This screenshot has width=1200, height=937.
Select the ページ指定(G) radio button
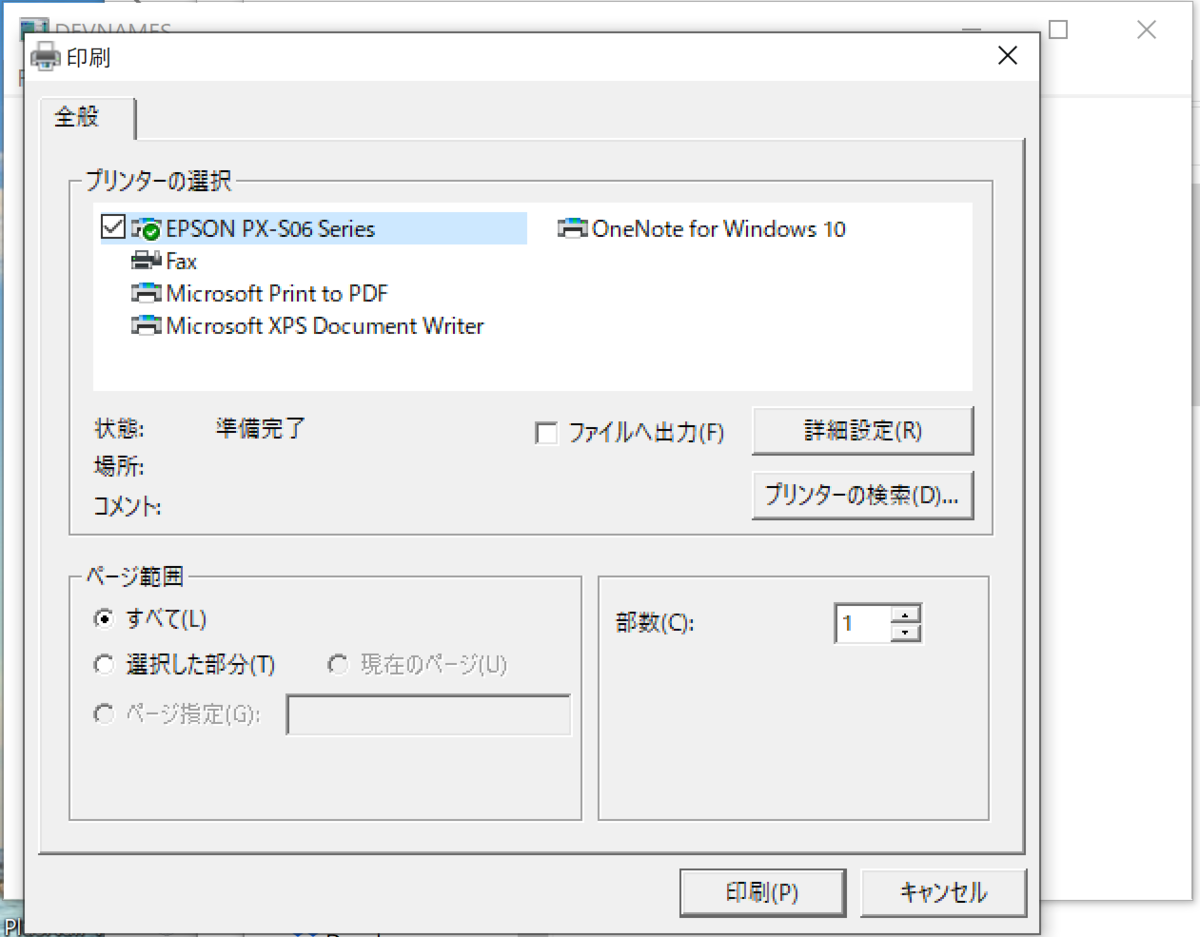tap(103, 714)
